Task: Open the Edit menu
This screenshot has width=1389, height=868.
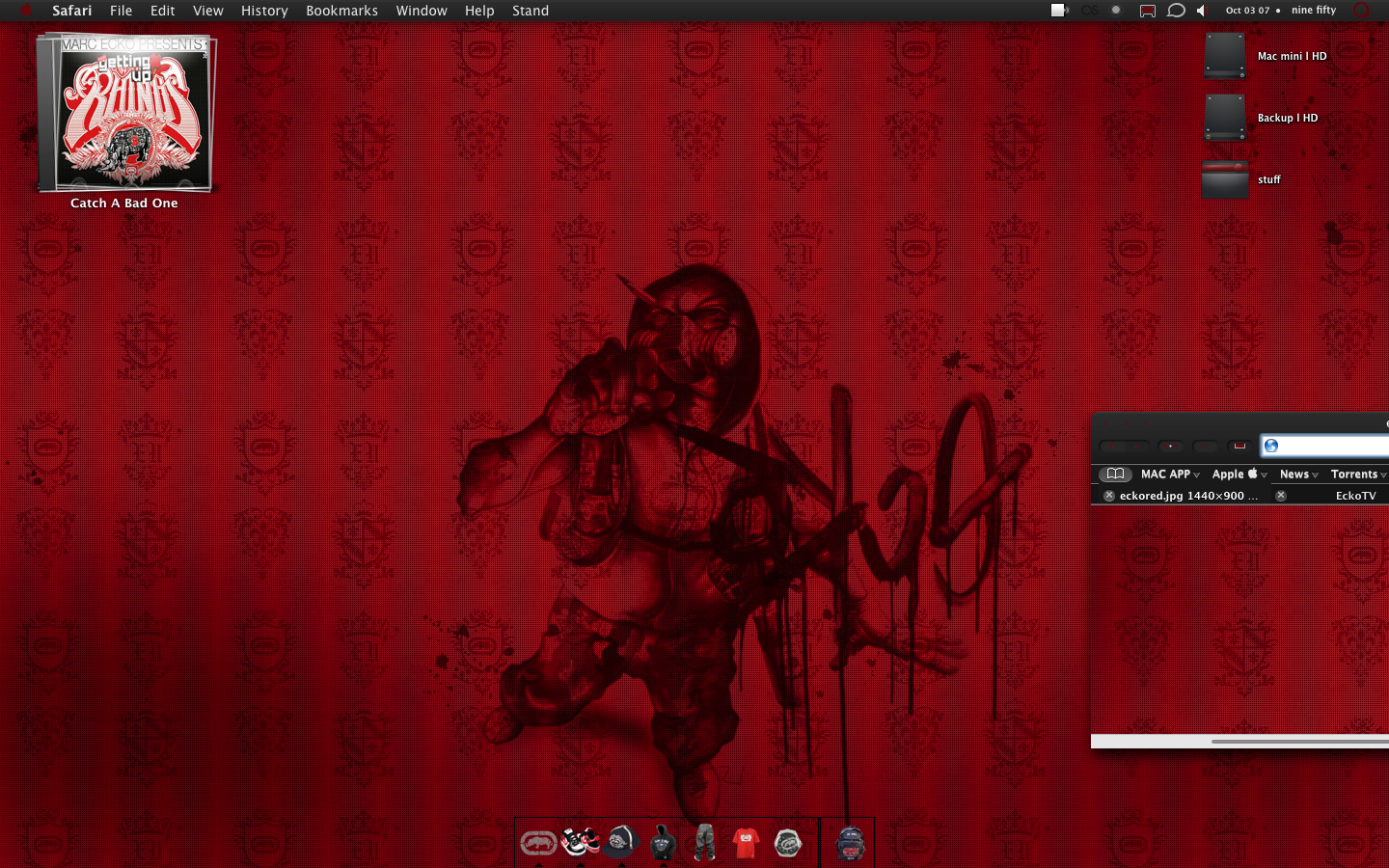Action: [163, 11]
